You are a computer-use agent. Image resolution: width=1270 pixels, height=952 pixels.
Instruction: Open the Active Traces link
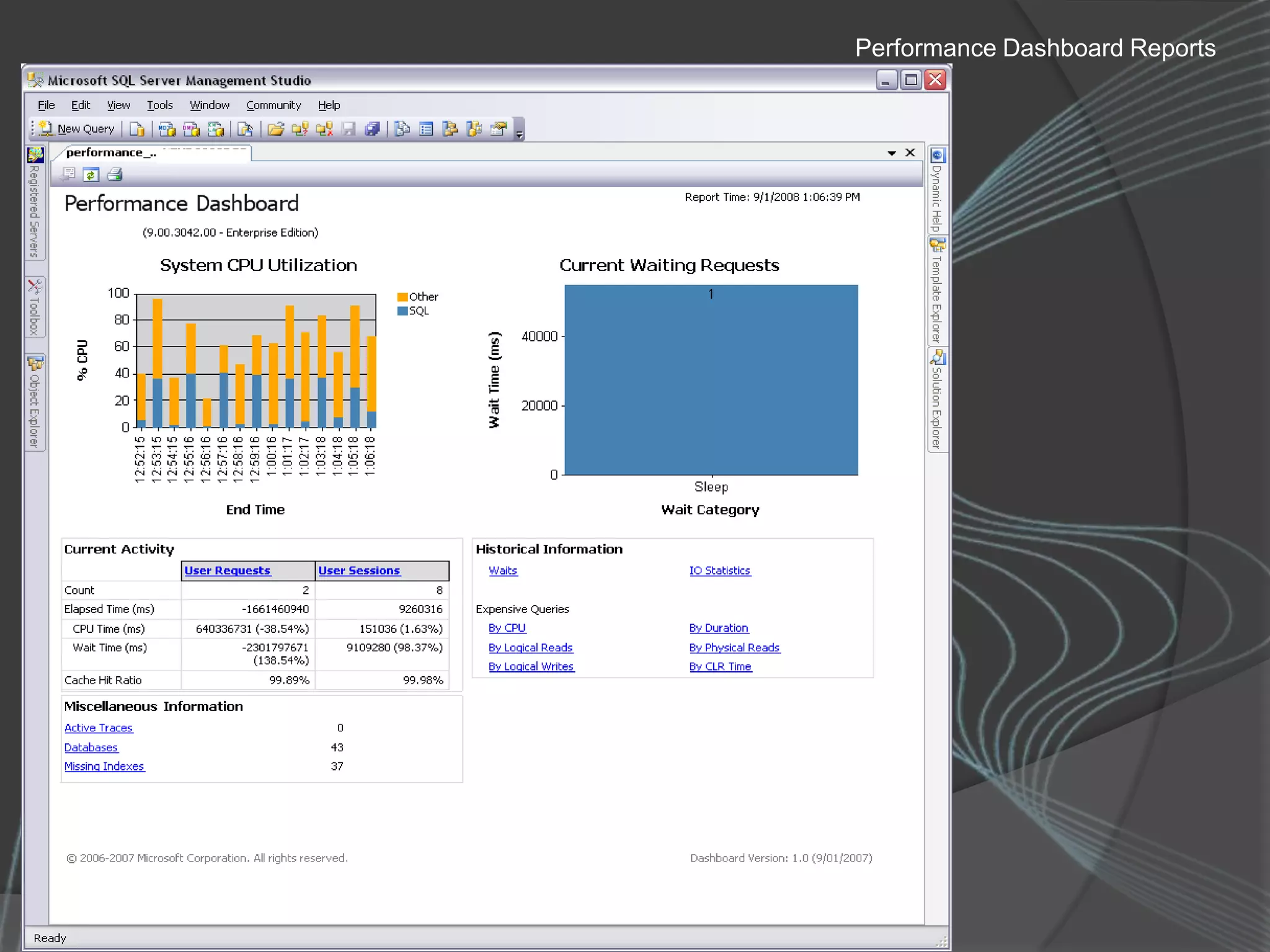pyautogui.click(x=99, y=728)
